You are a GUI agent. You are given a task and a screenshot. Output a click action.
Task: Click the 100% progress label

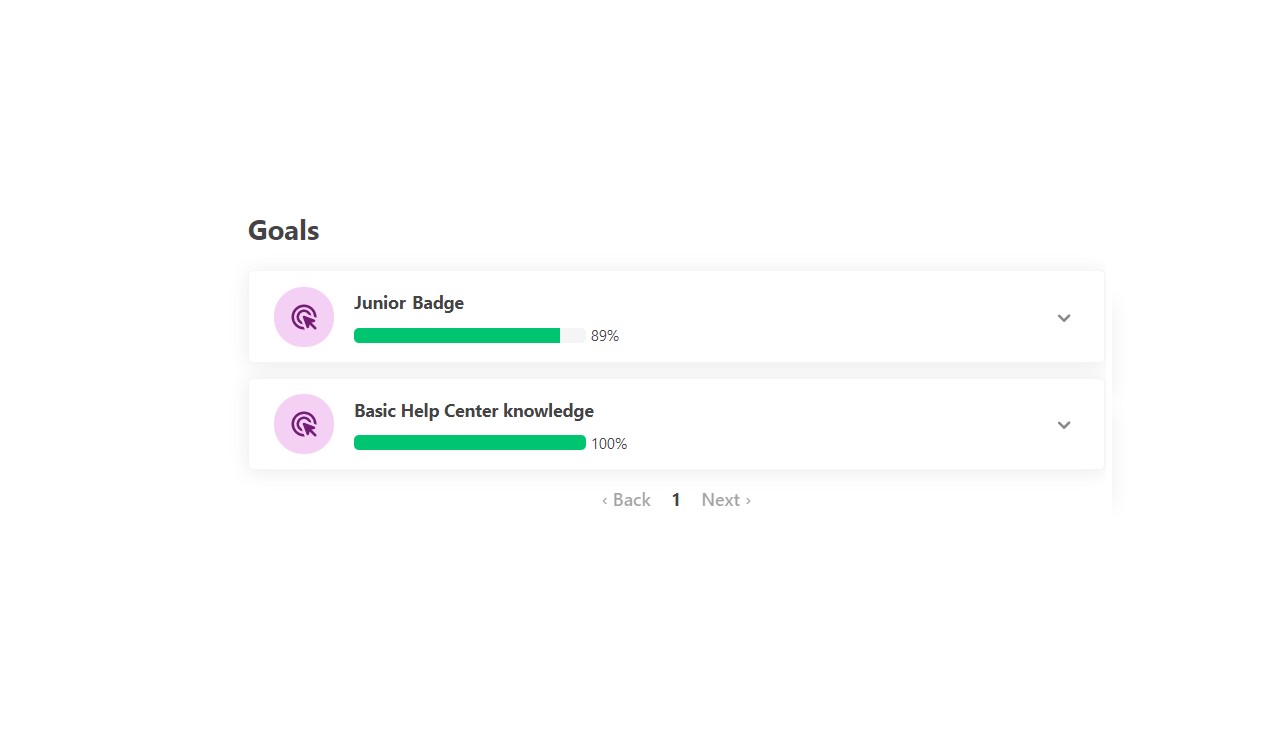click(x=609, y=444)
